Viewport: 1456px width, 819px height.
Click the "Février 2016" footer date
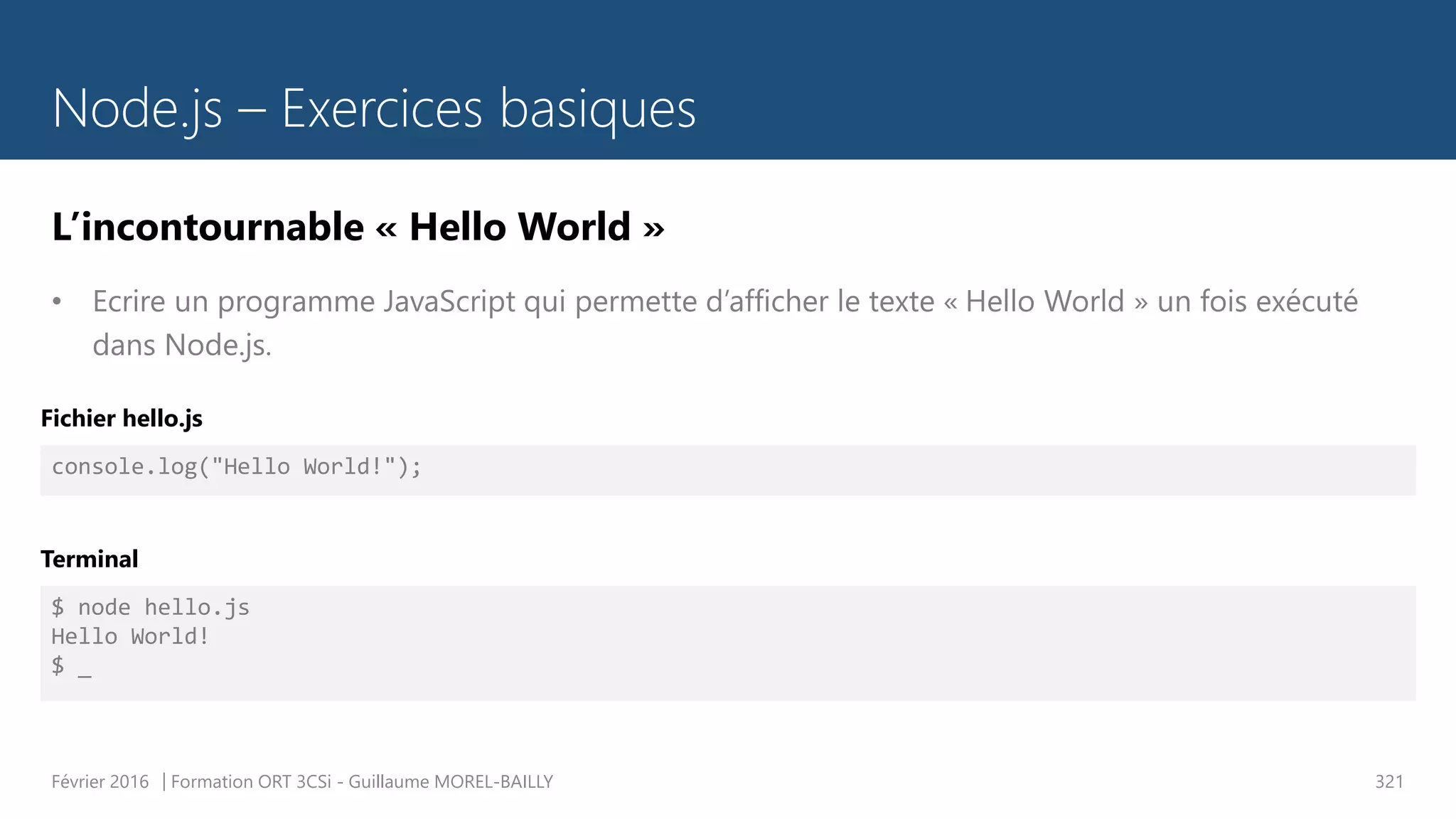pyautogui.click(x=100, y=782)
